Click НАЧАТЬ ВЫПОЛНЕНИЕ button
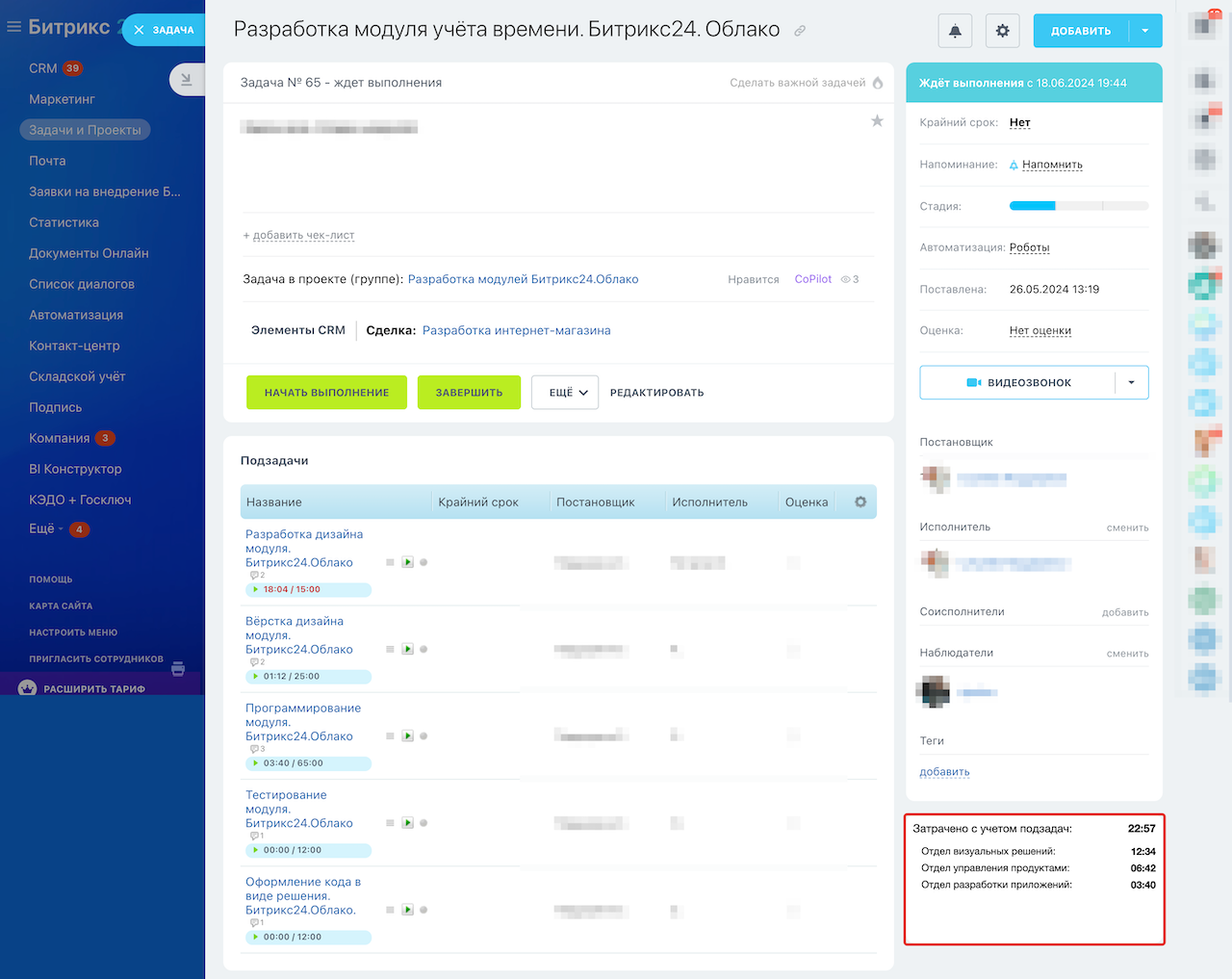This screenshot has width=1232, height=979. tap(326, 393)
